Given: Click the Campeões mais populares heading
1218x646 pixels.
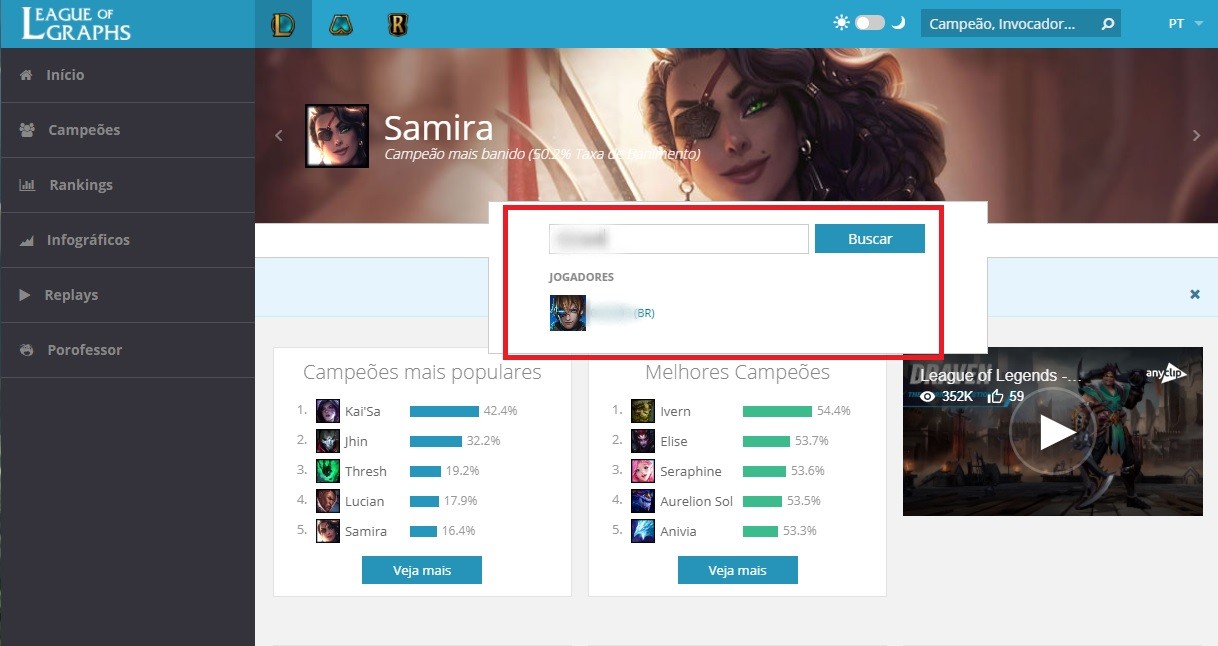Looking at the screenshot, I should (x=422, y=372).
